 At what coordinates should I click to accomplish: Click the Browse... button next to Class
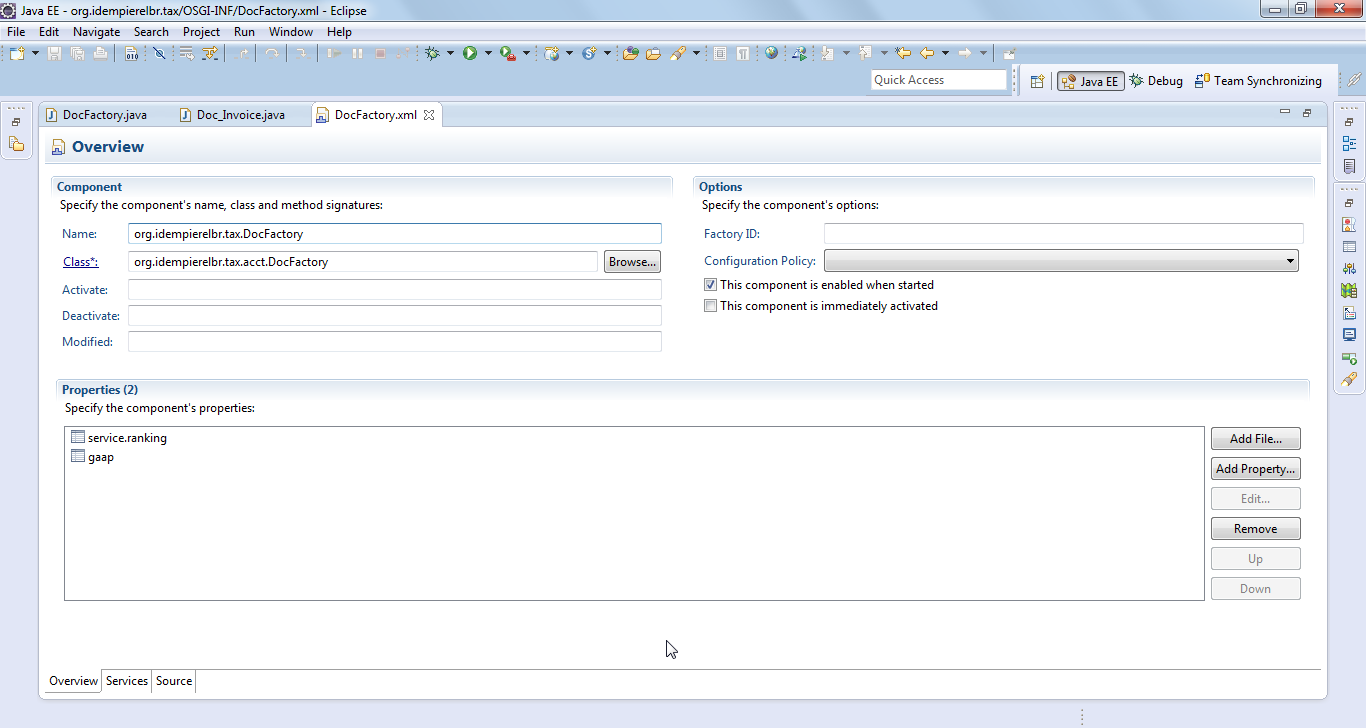tap(632, 262)
